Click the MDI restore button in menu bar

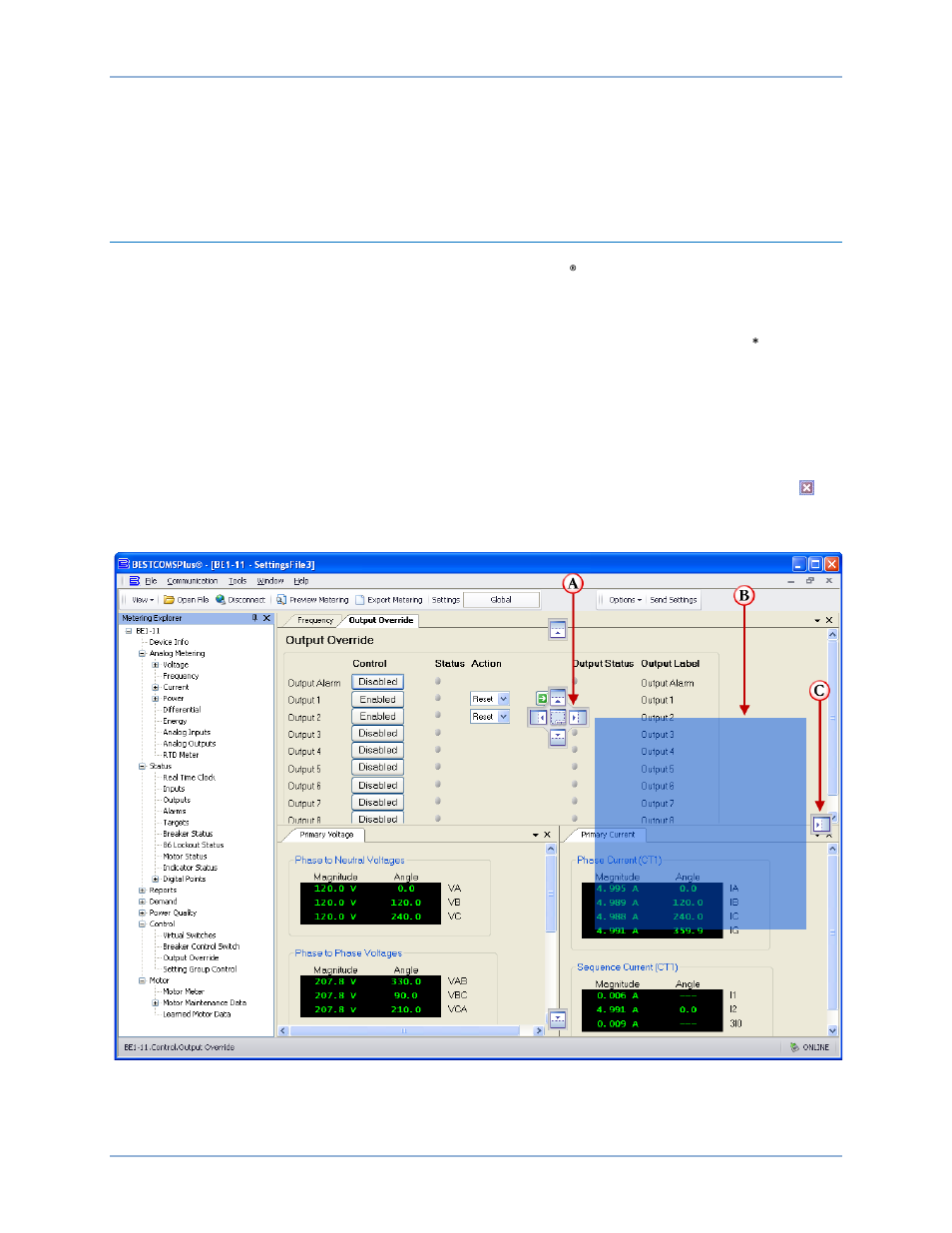coord(810,580)
